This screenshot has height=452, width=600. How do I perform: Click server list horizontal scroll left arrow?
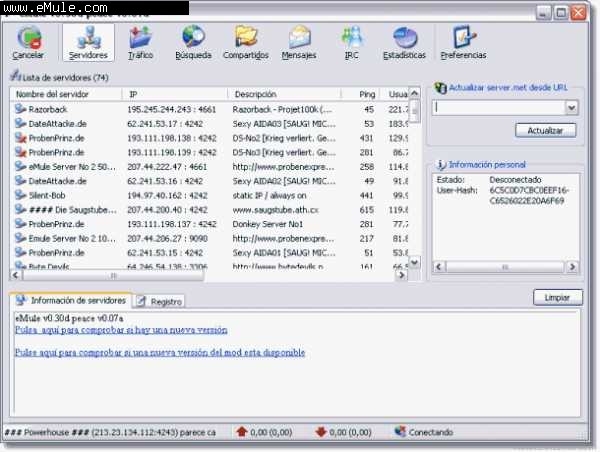point(15,275)
